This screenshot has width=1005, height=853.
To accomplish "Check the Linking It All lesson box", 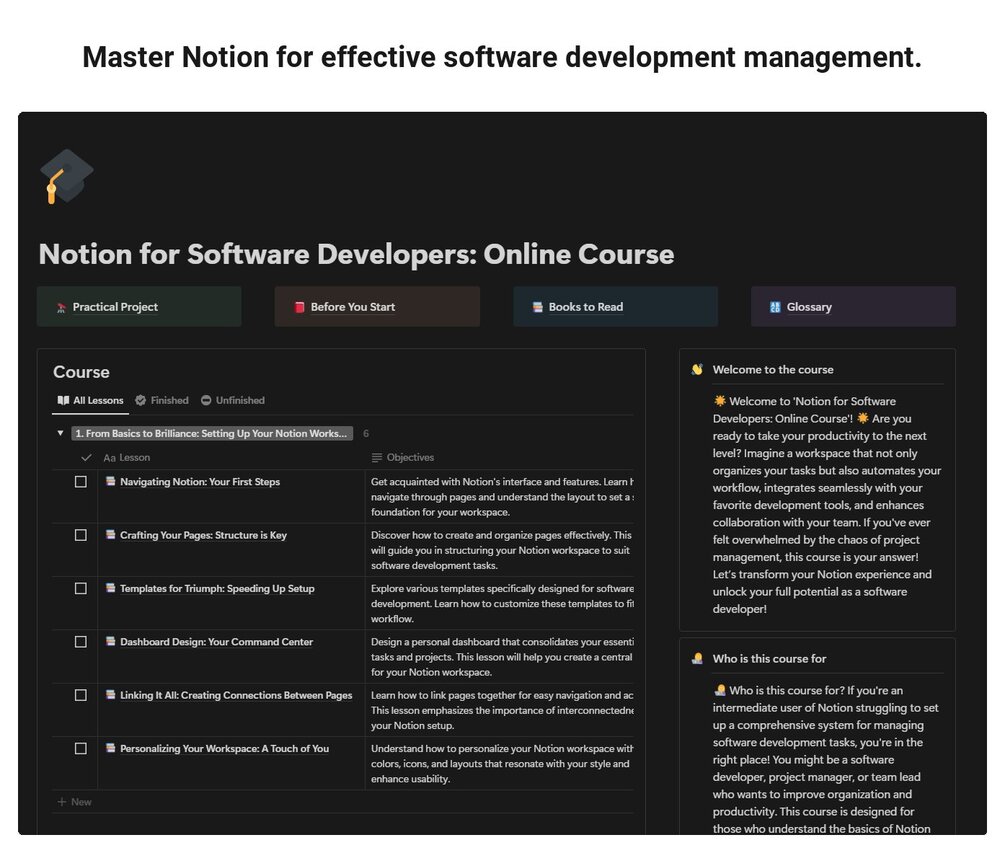I will (x=81, y=695).
